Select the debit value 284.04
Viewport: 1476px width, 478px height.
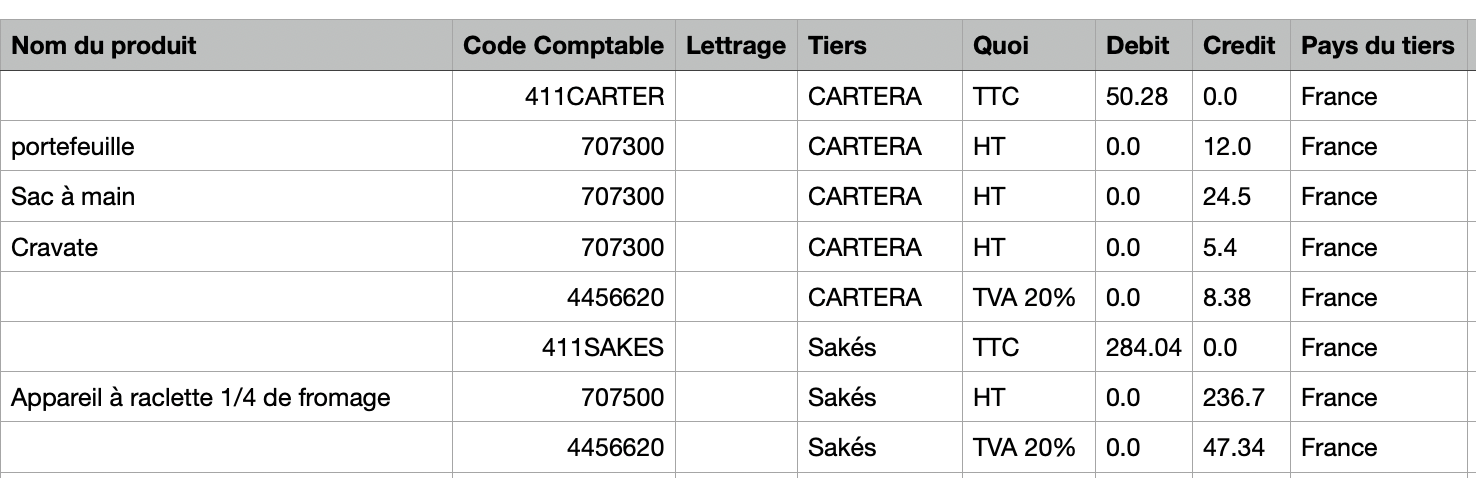[1144, 347]
